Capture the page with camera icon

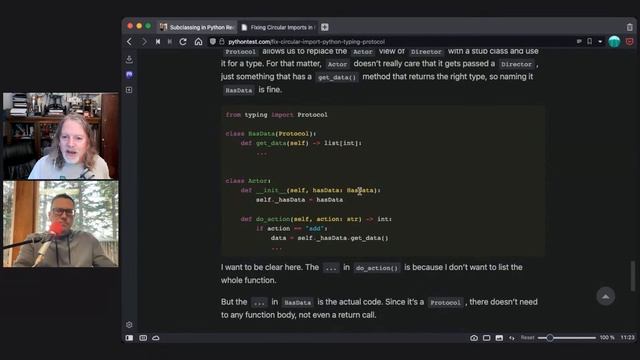(474, 338)
